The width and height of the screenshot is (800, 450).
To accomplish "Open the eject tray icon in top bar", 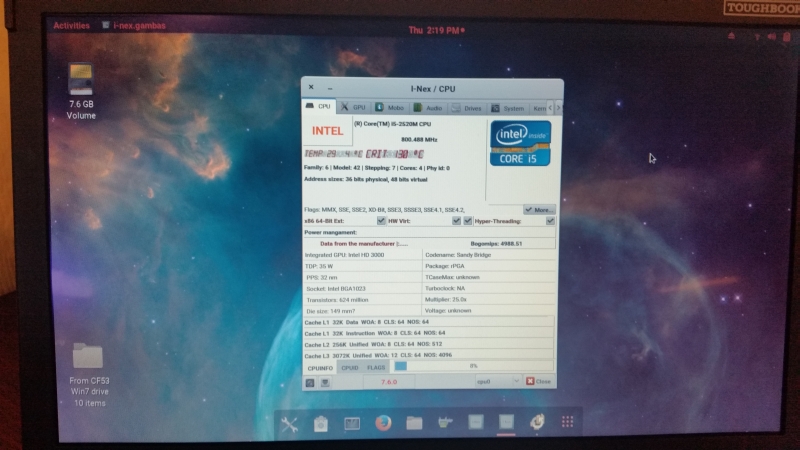I will [732, 36].
